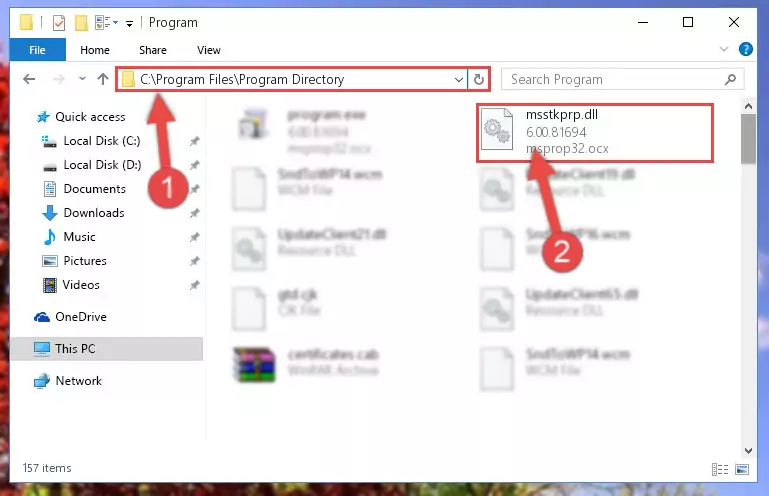Click pin icon beside Pictures
This screenshot has width=769, height=496.
195,261
